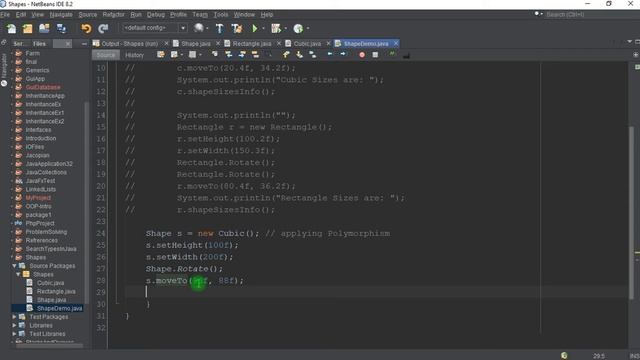Screen dimensions: 640x360
Task: Click the Clean and Build icon
Action: (237, 28)
